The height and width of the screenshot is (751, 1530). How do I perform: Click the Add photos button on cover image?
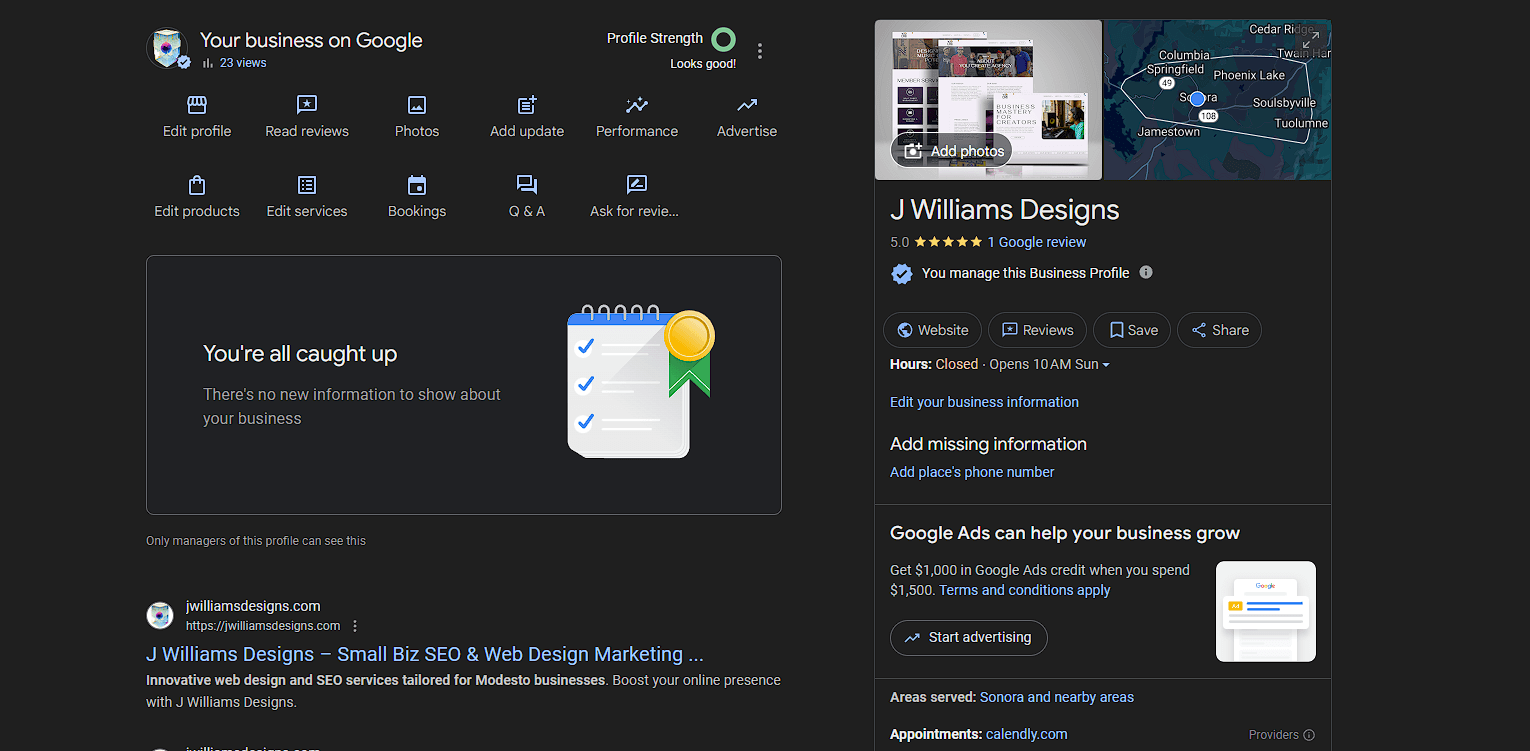point(951,150)
